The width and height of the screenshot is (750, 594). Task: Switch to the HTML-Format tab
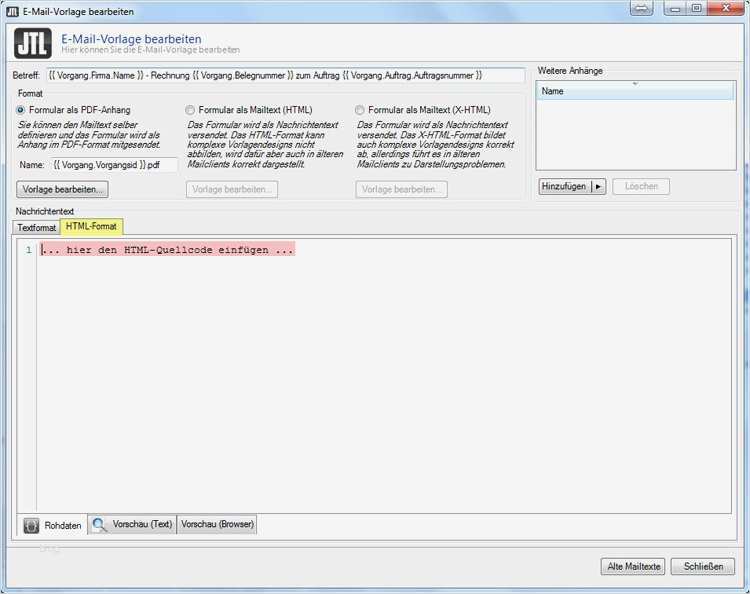[x=91, y=226]
